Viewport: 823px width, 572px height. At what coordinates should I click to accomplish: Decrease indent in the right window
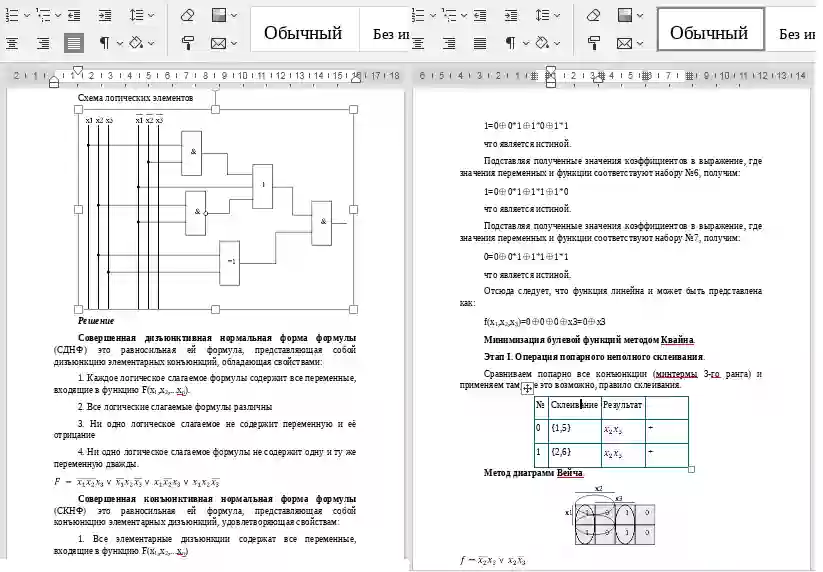click(480, 16)
